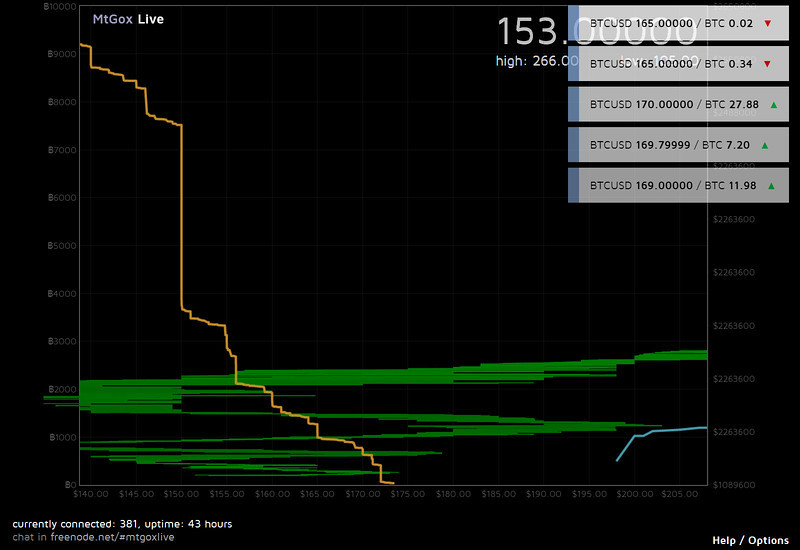Click the B4000 y-axis label
This screenshot has width=800, height=550.
[x=62, y=294]
